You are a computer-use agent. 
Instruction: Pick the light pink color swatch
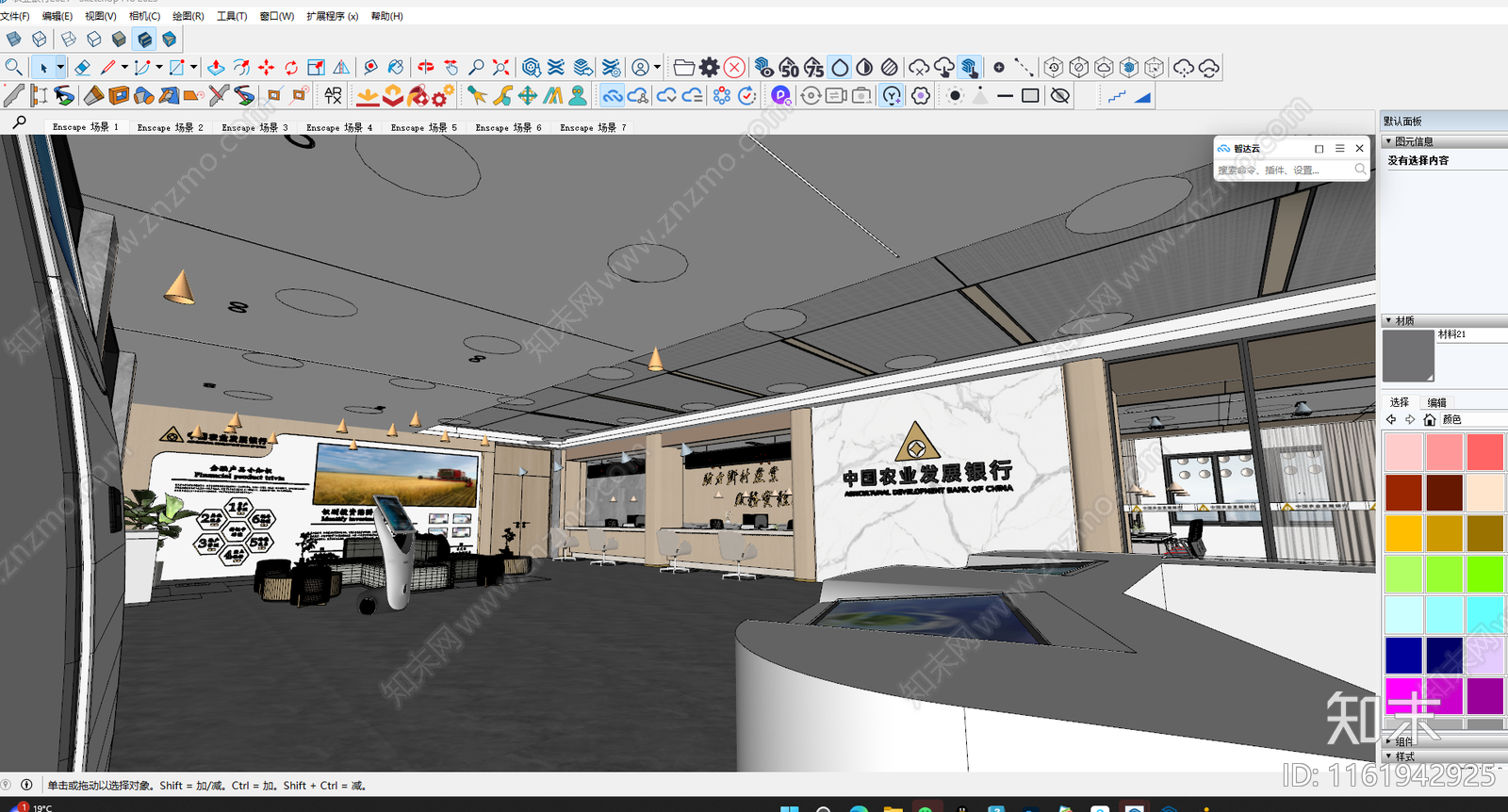pyautogui.click(x=1403, y=452)
